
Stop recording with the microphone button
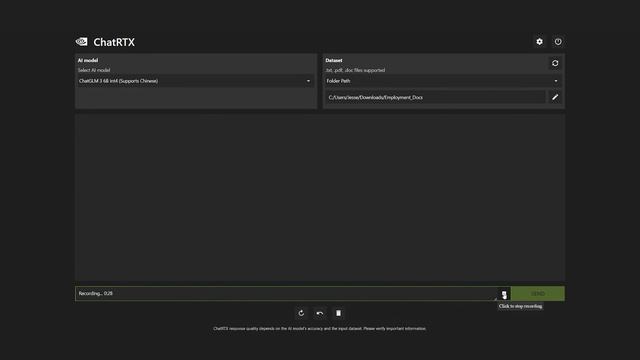tap(504, 294)
